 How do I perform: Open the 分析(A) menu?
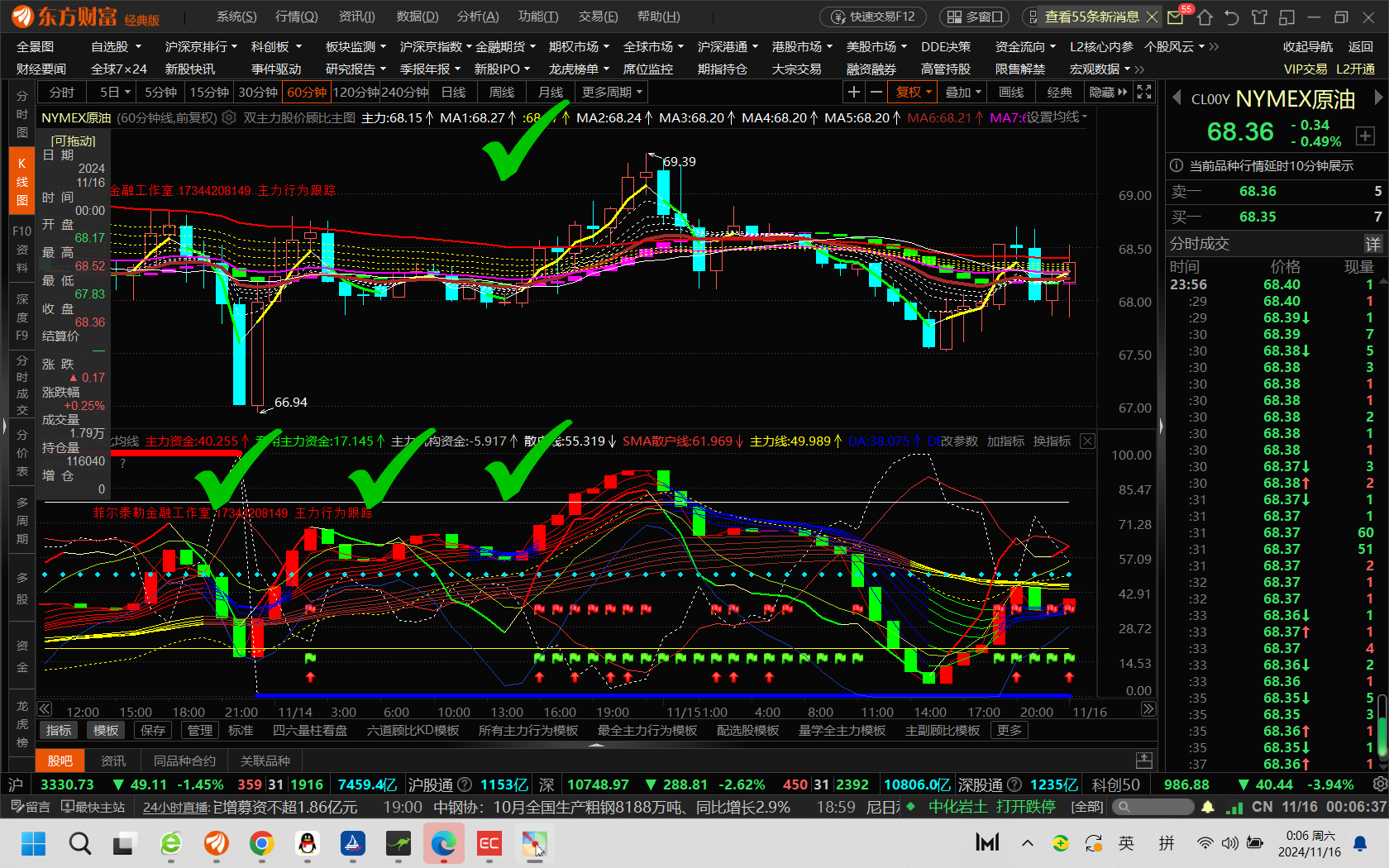coord(478,17)
